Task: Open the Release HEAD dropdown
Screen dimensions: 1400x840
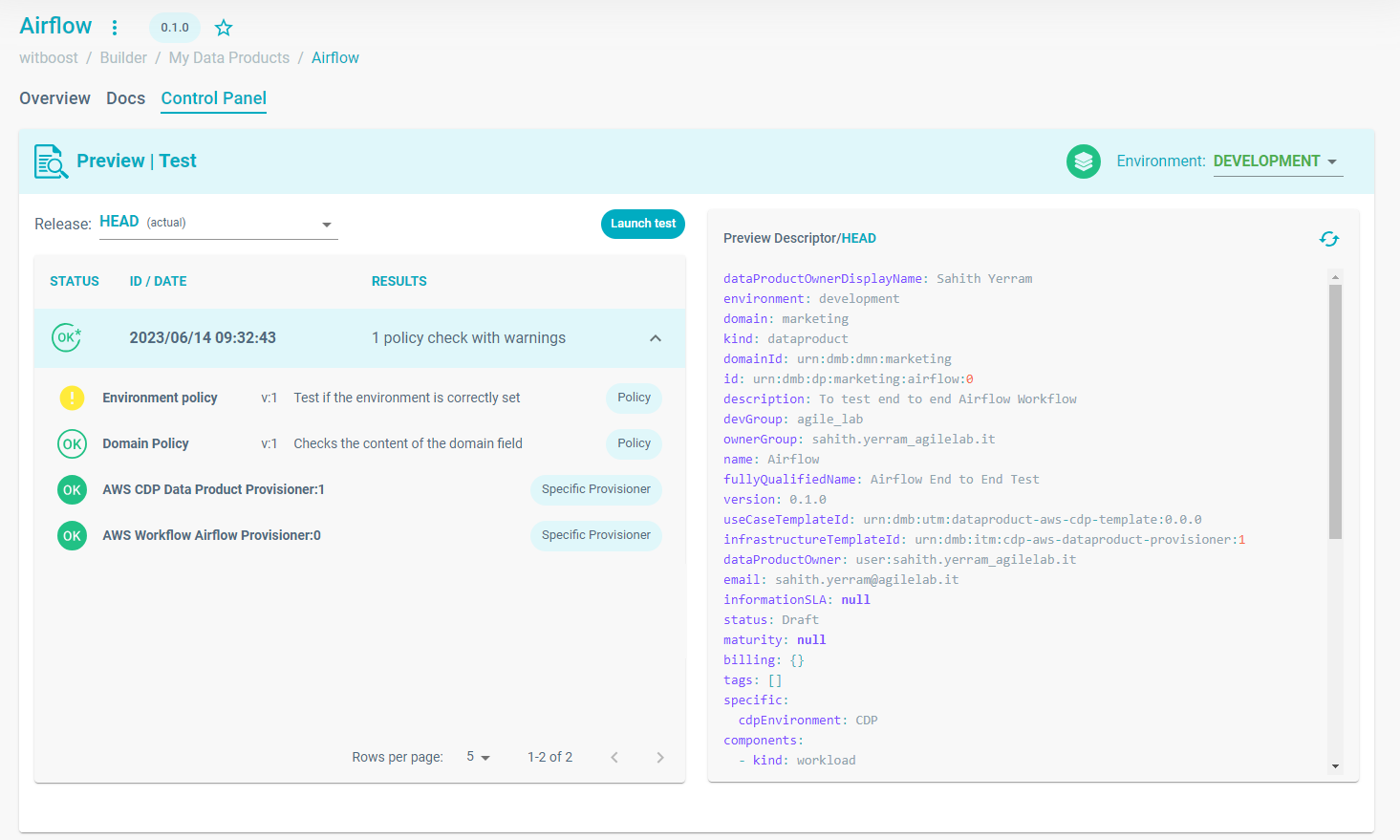Action: (218, 224)
